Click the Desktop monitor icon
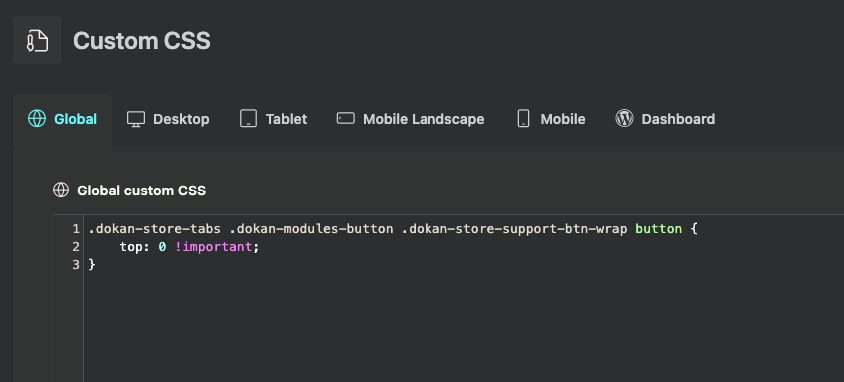This screenshot has width=844, height=382. pos(136,119)
